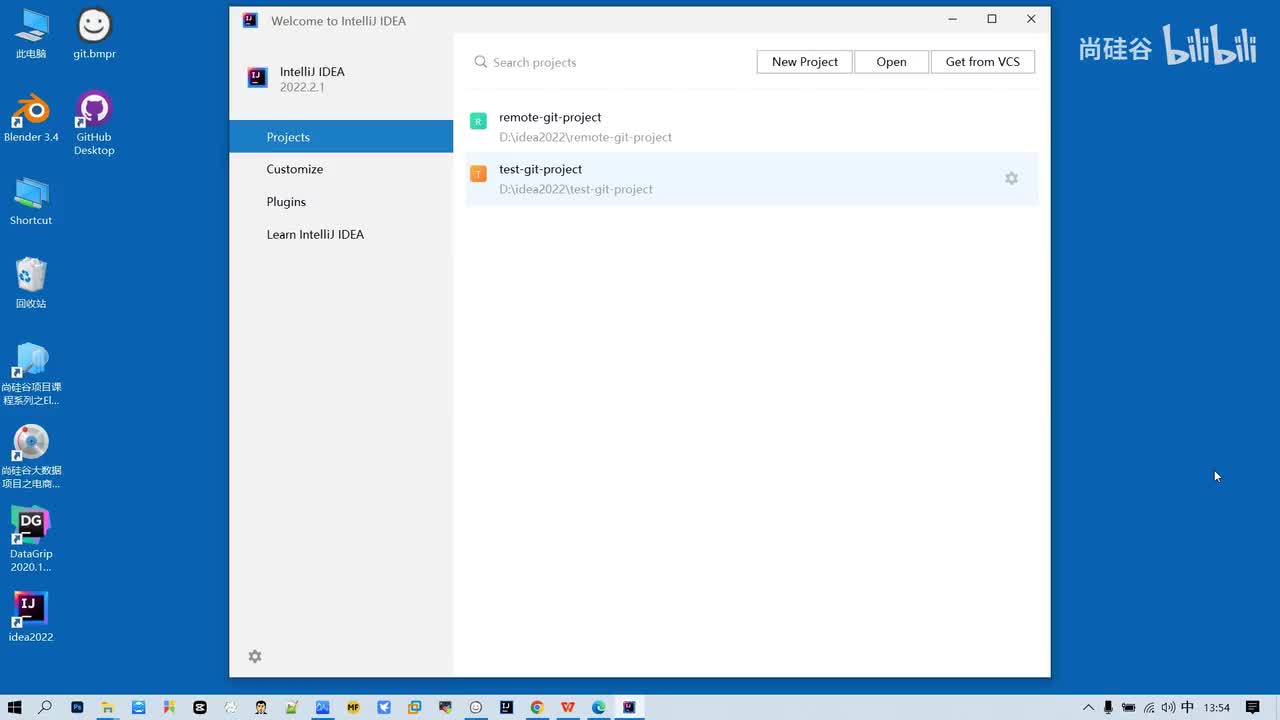Open Google Chrome from the taskbar
Image resolution: width=1280 pixels, height=720 pixels.
pos(537,707)
